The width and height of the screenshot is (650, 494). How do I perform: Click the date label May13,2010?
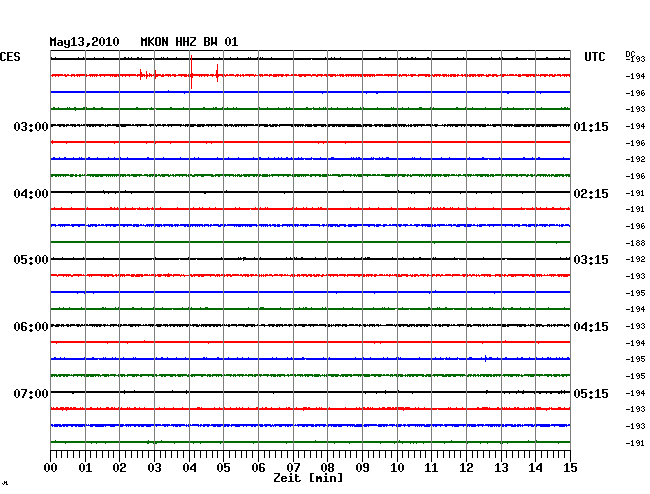84,42
